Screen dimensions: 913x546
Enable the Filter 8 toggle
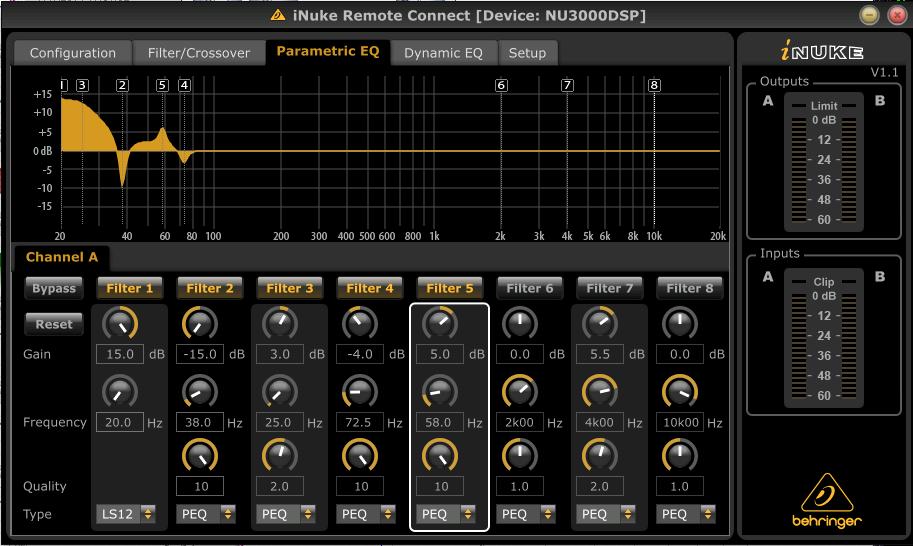(x=689, y=288)
